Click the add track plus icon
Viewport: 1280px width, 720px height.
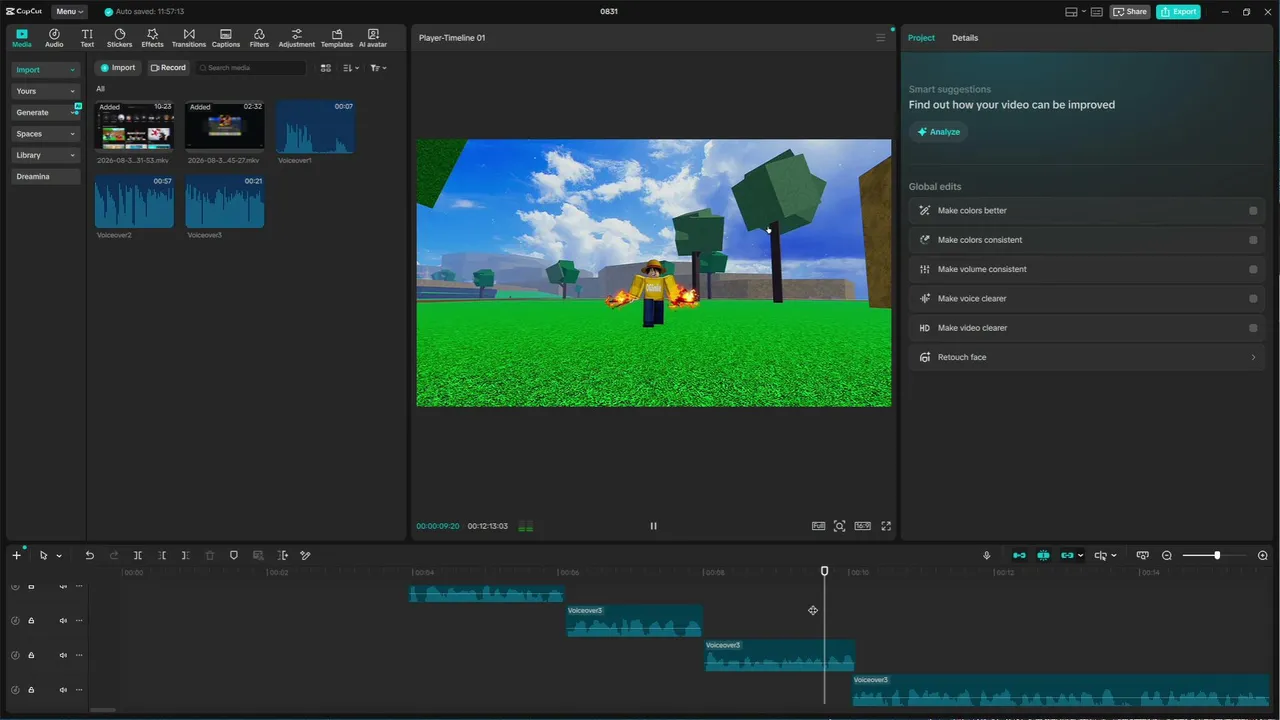[x=16, y=555]
